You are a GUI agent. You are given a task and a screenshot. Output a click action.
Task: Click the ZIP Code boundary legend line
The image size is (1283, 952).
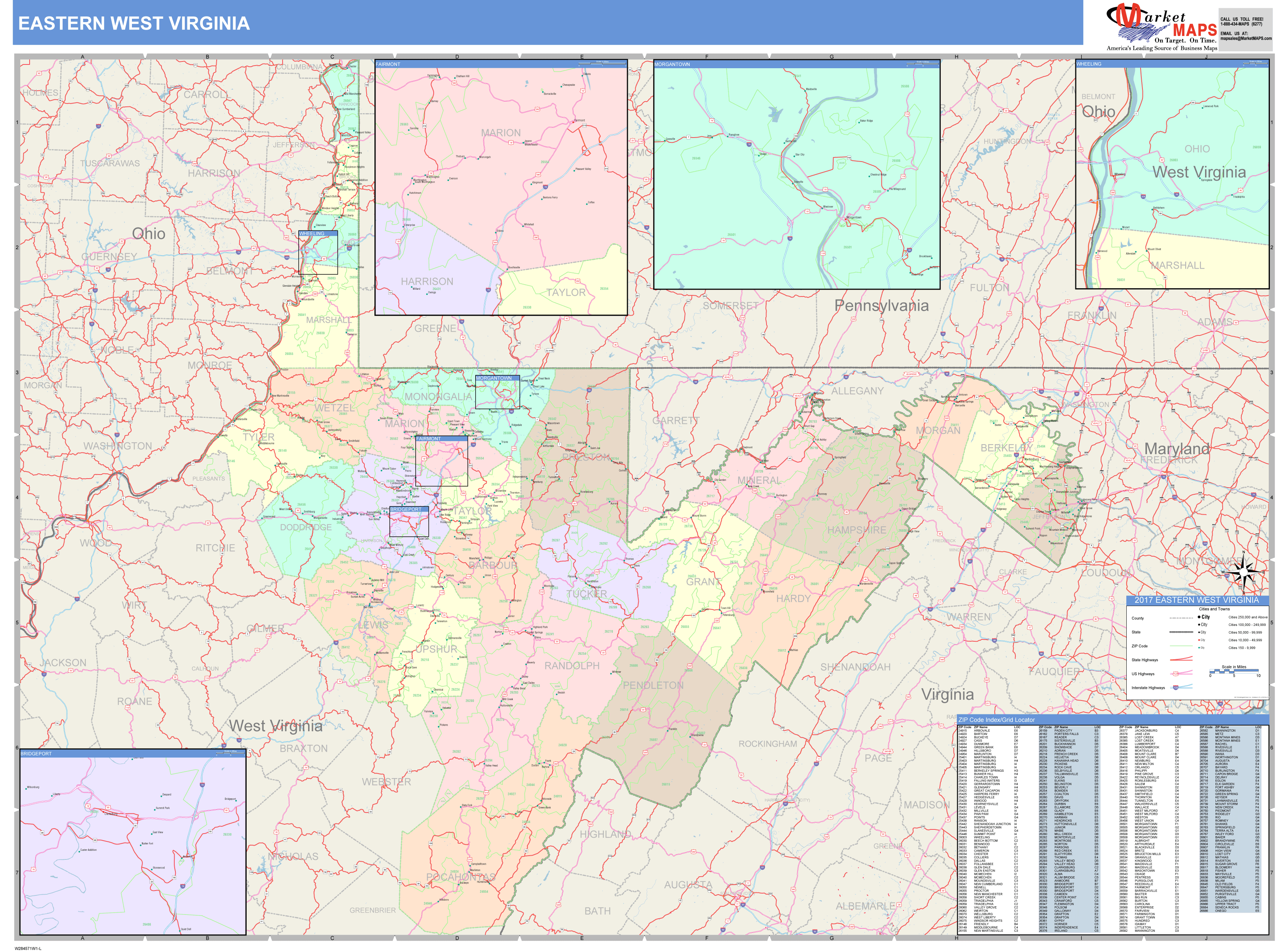(1181, 646)
